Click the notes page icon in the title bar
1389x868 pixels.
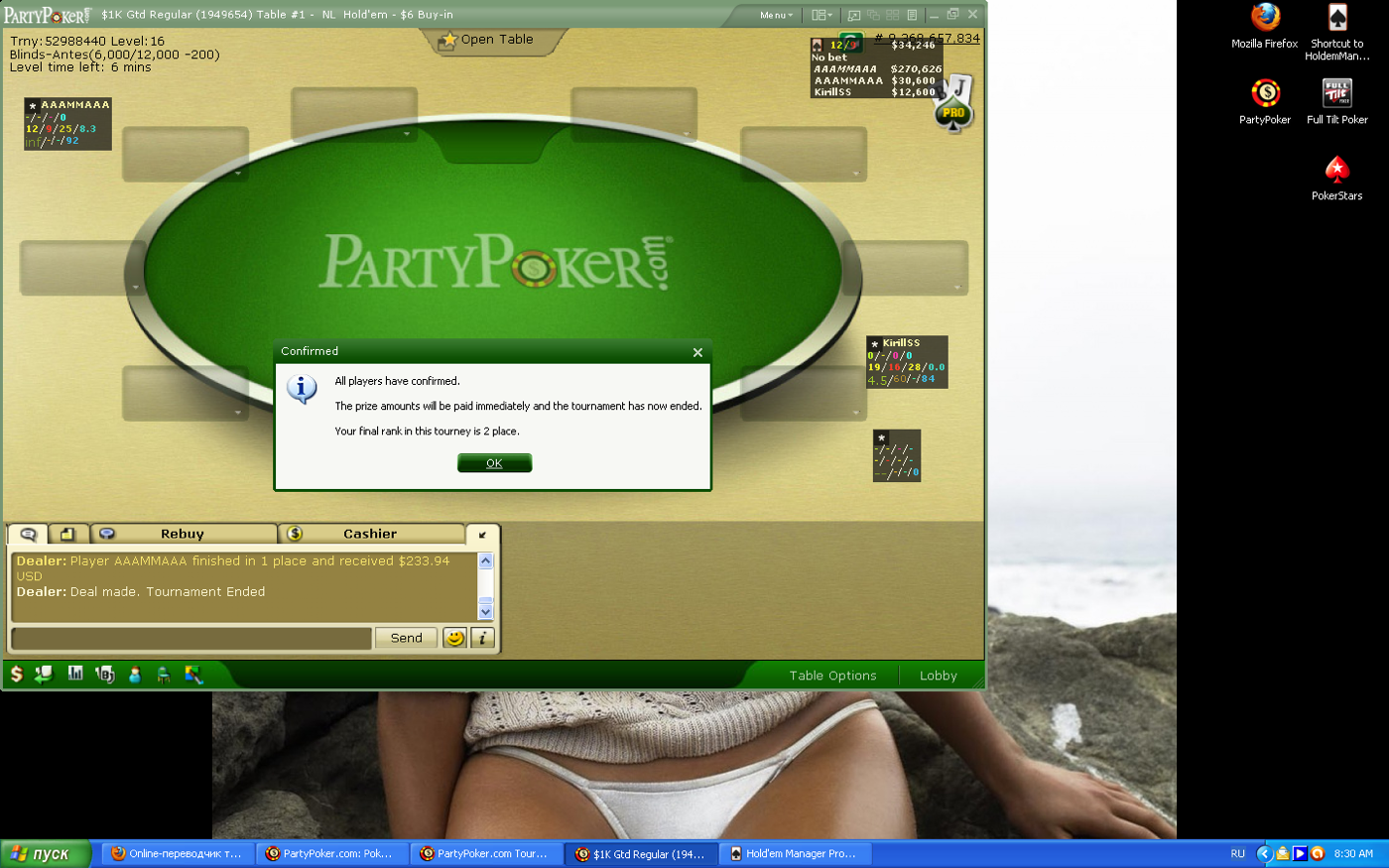coord(912,15)
